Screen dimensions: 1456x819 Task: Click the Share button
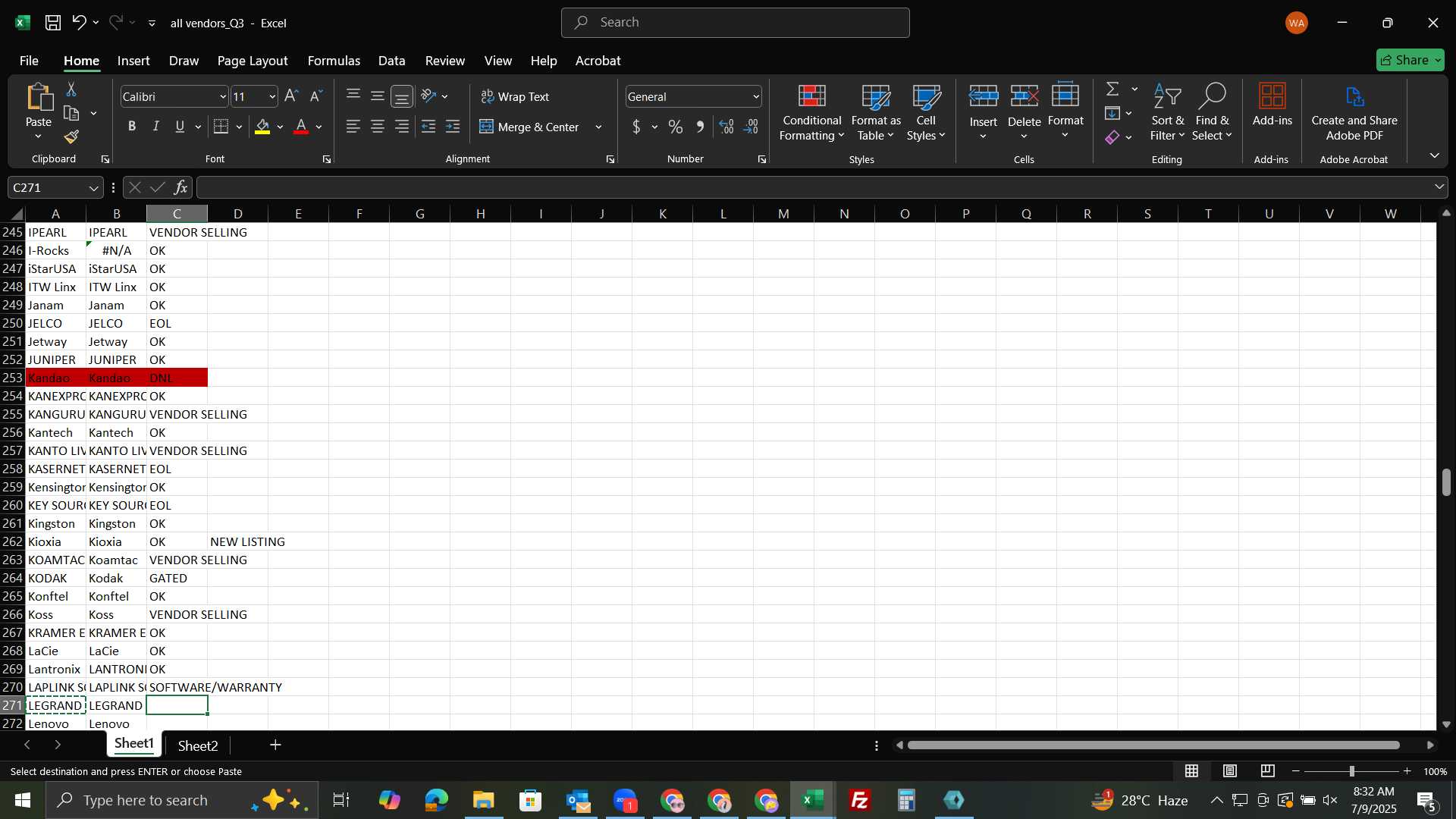point(1410,60)
